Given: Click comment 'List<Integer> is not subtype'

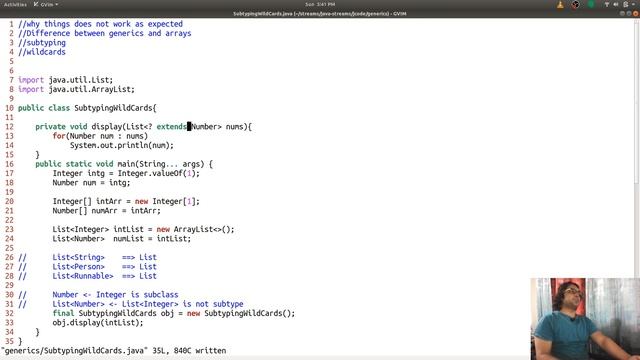Looking at the screenshot, I should click(x=183, y=304).
